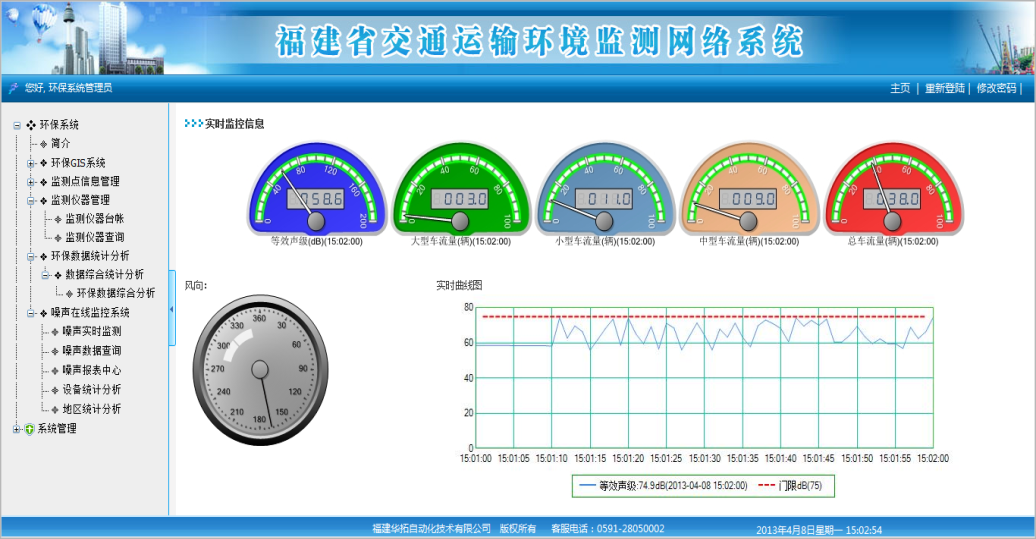1036x539 pixels.
Task: Open 监测仪器查询 in the tree
Action: [x=94, y=237]
